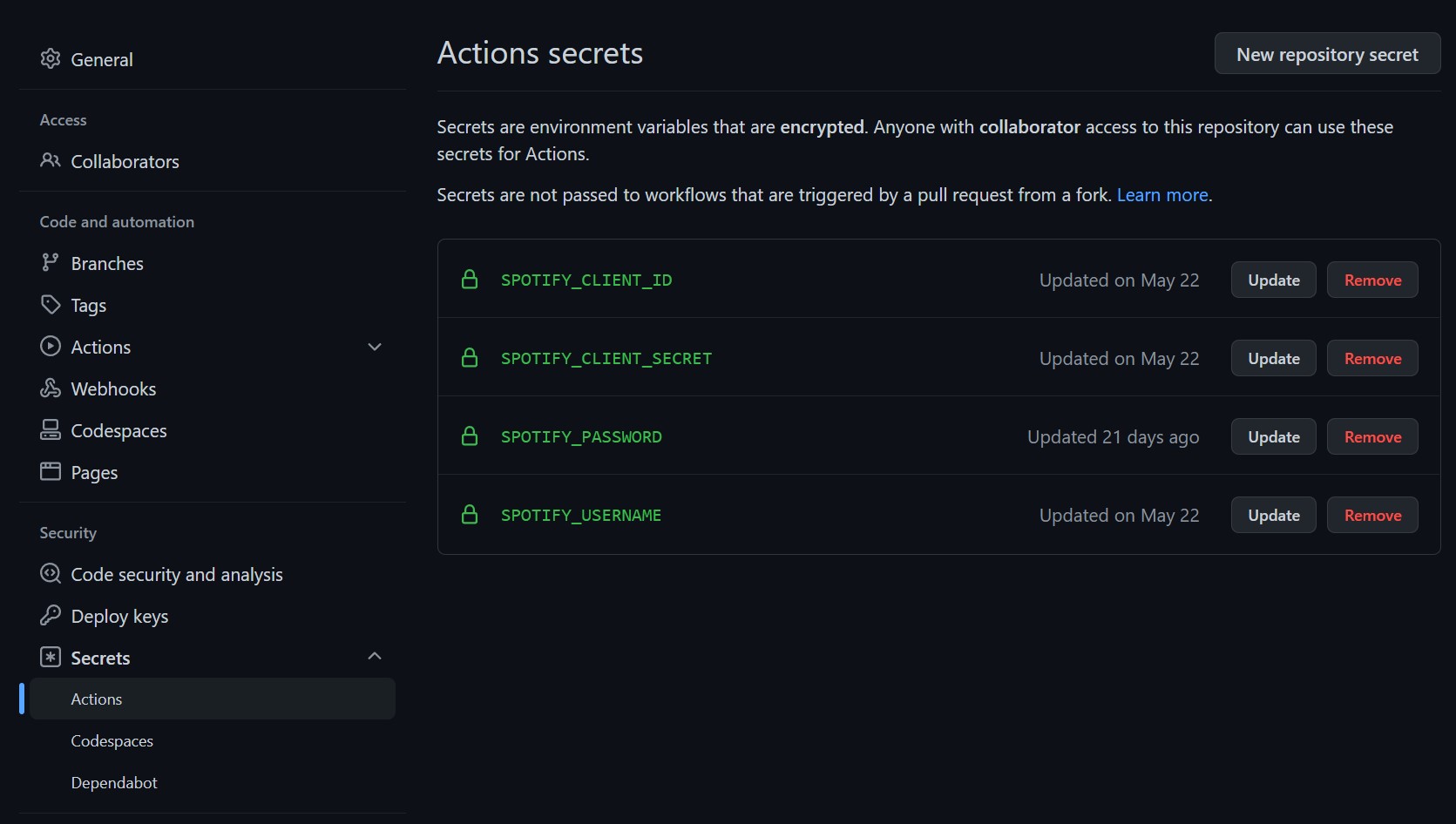Follow the Learn more link
Screen dimensions: 1456x824
coord(1162,195)
